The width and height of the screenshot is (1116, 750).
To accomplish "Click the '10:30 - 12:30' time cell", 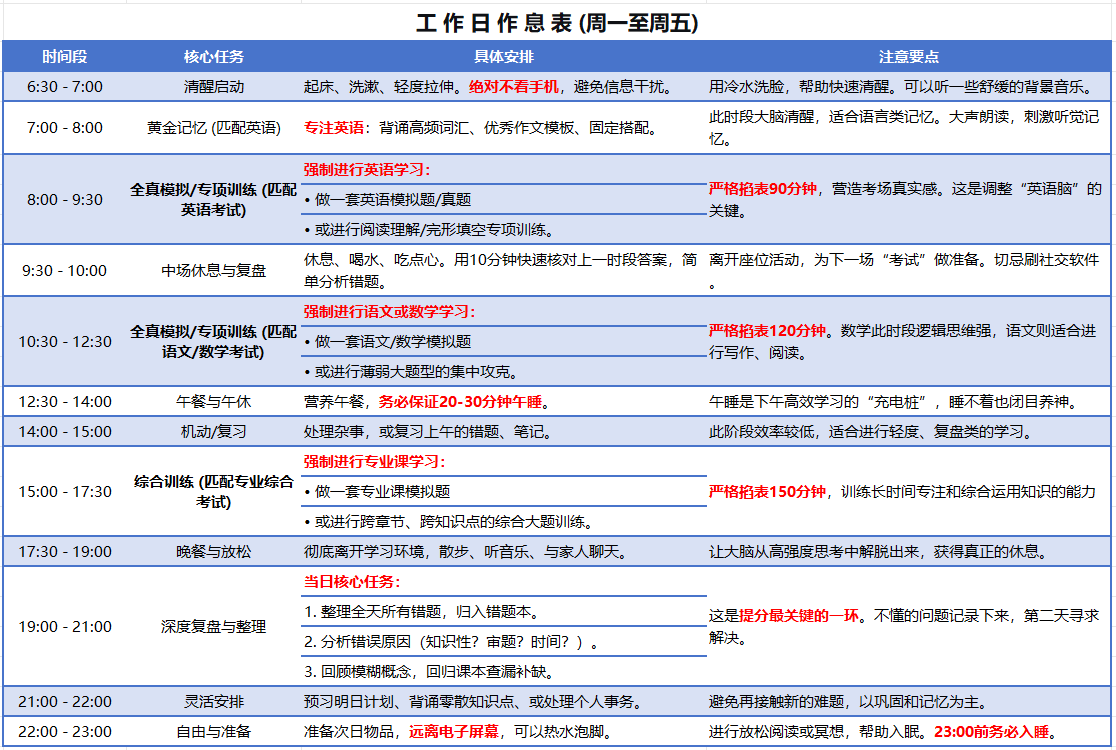I will 65,342.
